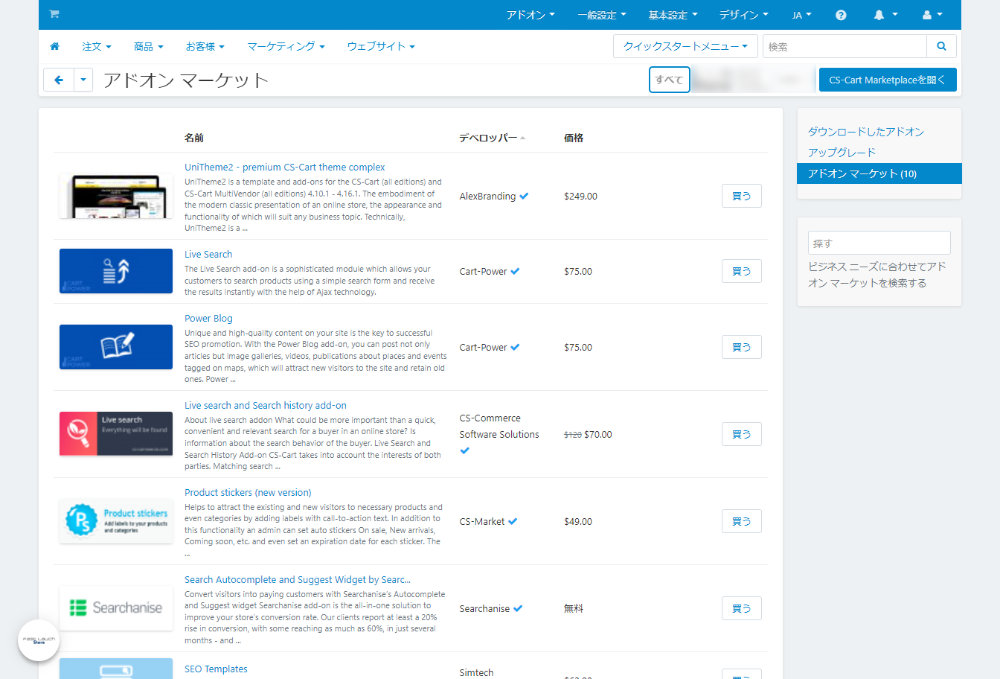
Task: Click the Searchanise logo thumbnail
Action: (x=116, y=608)
